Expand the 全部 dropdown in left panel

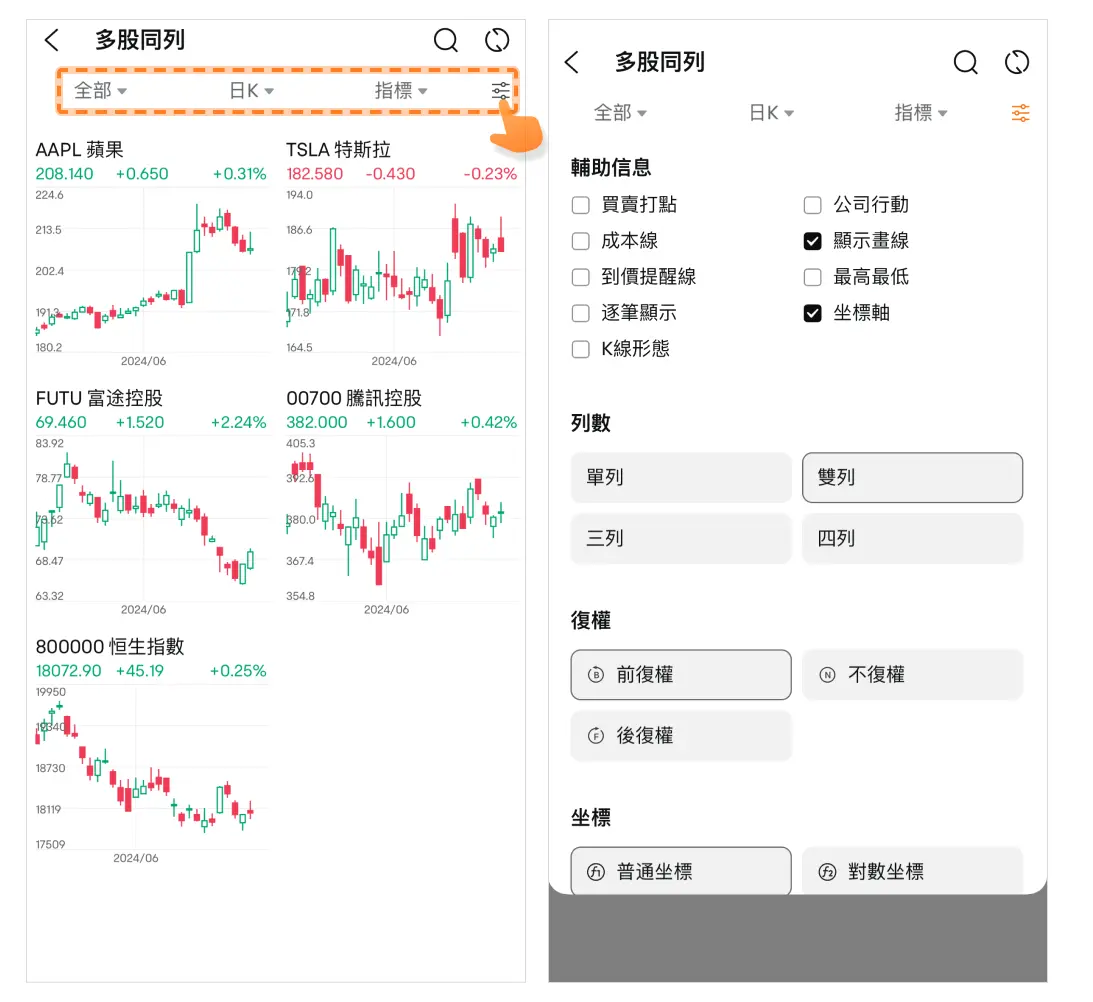[x=100, y=91]
